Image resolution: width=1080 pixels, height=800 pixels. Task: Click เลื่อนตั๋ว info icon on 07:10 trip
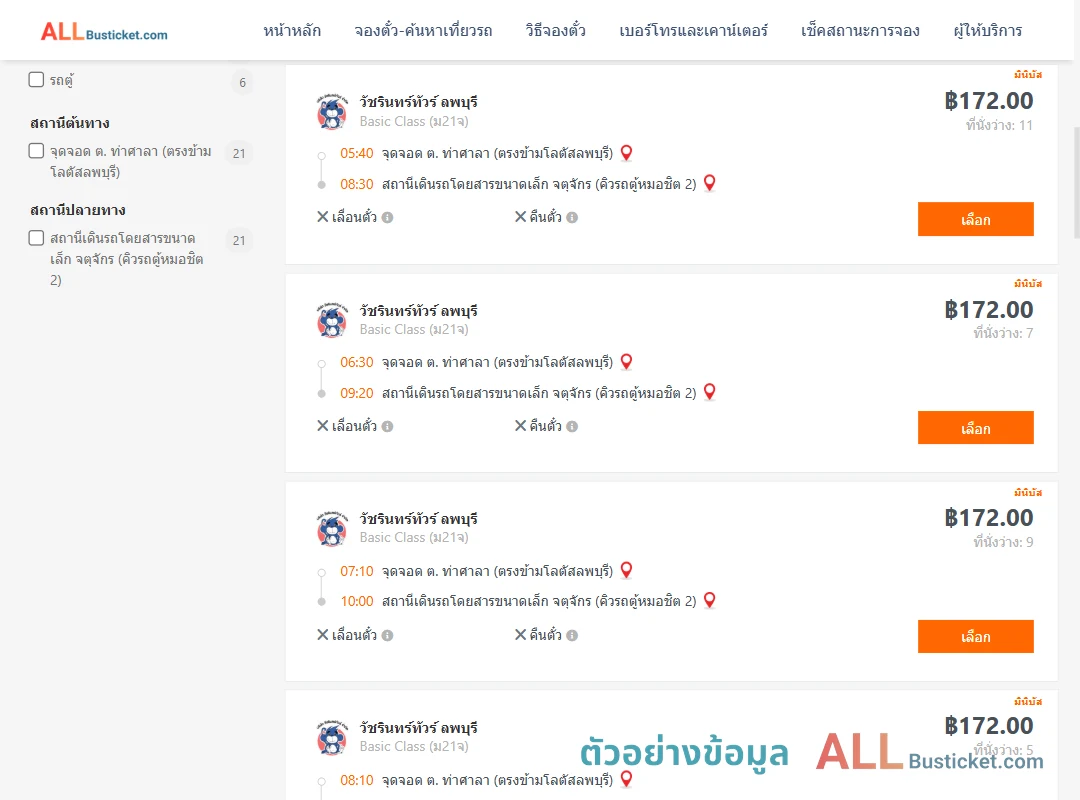(x=387, y=635)
